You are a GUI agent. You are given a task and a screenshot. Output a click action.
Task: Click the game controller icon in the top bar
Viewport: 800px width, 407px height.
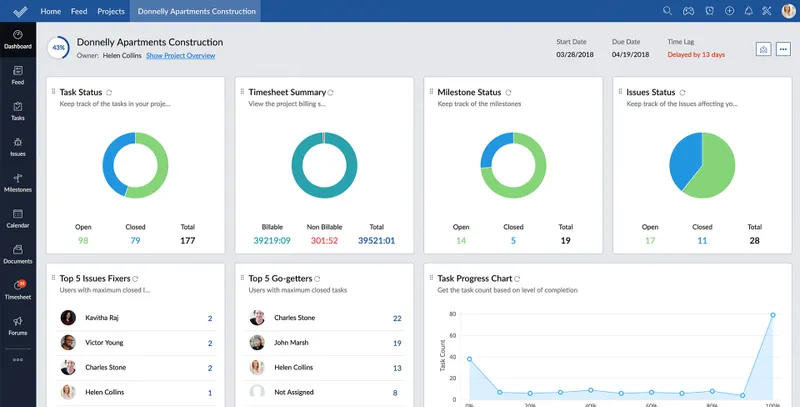[x=688, y=11]
